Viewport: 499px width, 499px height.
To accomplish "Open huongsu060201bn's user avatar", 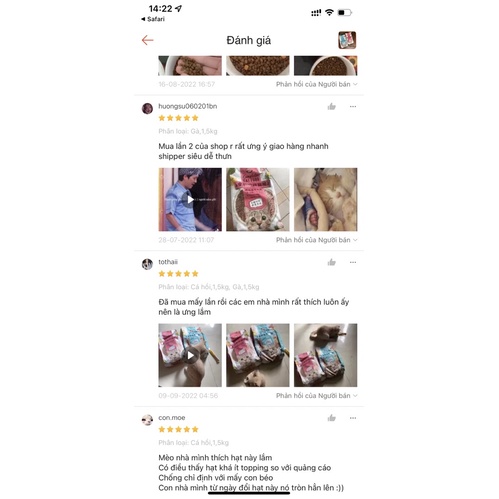I will coord(147,108).
